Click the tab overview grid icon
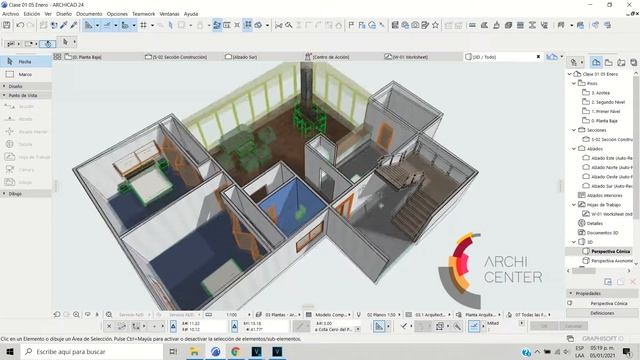 (x=57, y=57)
